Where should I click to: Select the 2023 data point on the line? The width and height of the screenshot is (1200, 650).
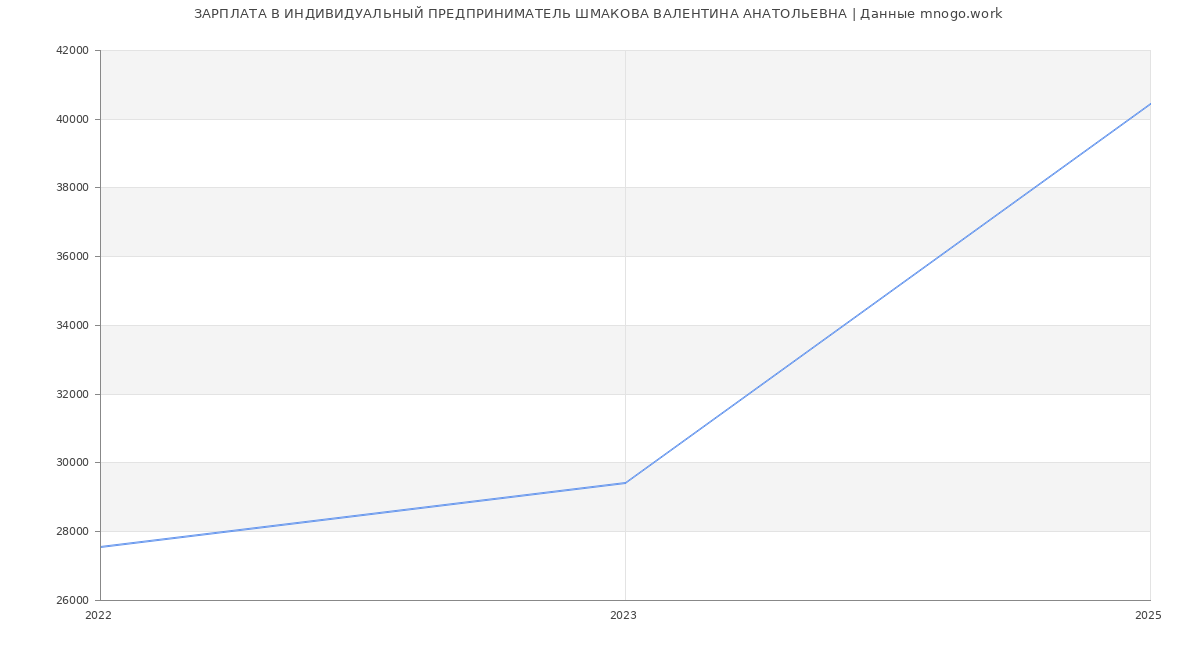[x=625, y=483]
